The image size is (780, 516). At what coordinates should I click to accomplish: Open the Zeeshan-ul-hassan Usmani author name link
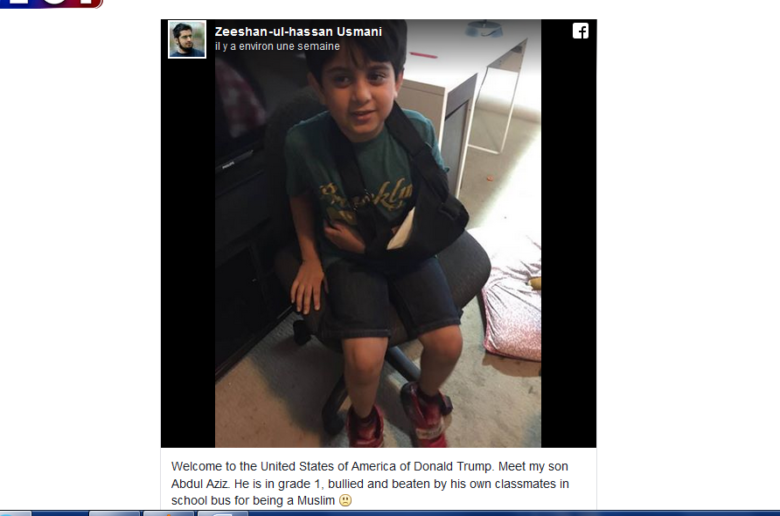pos(298,32)
